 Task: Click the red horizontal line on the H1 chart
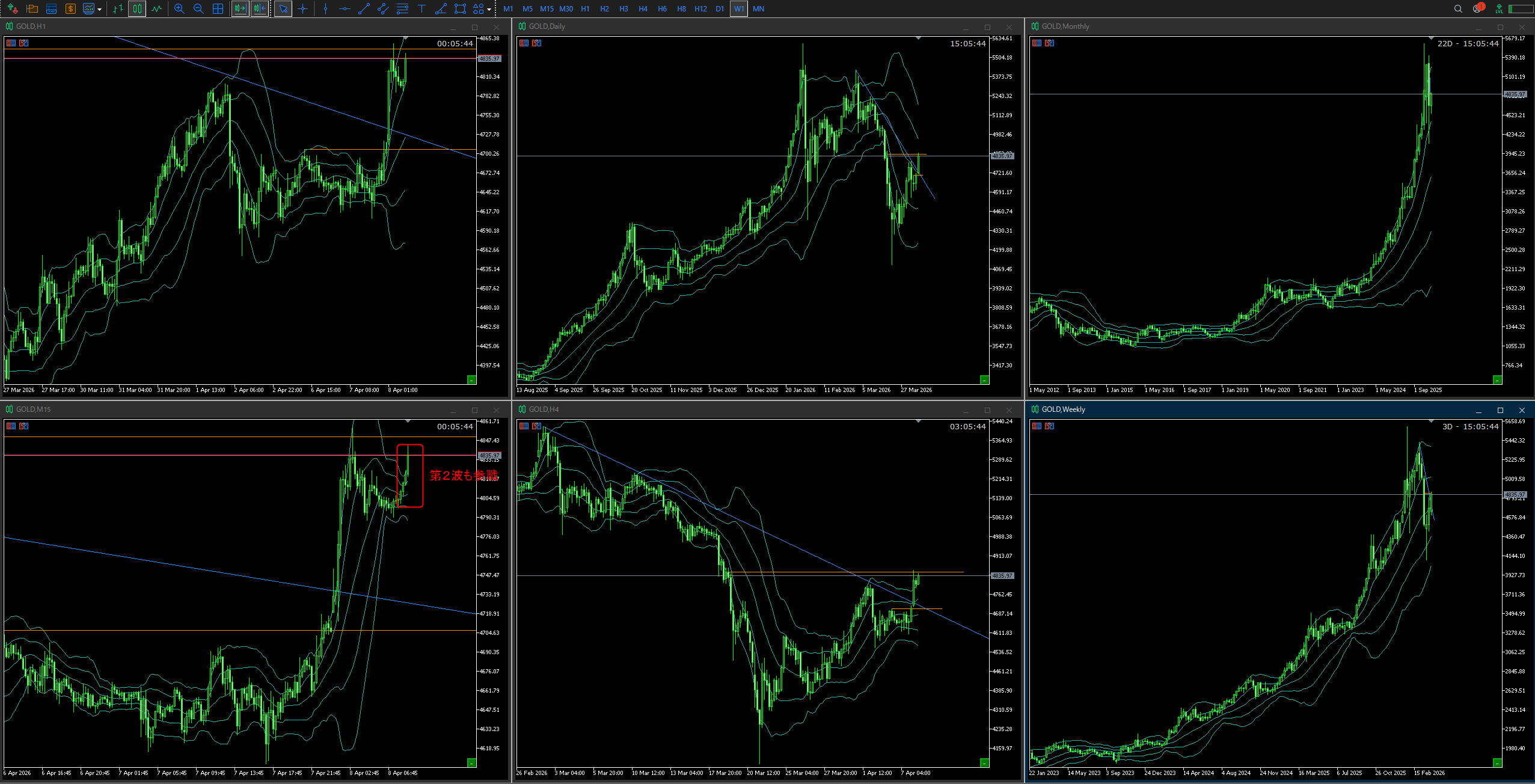point(120,58)
